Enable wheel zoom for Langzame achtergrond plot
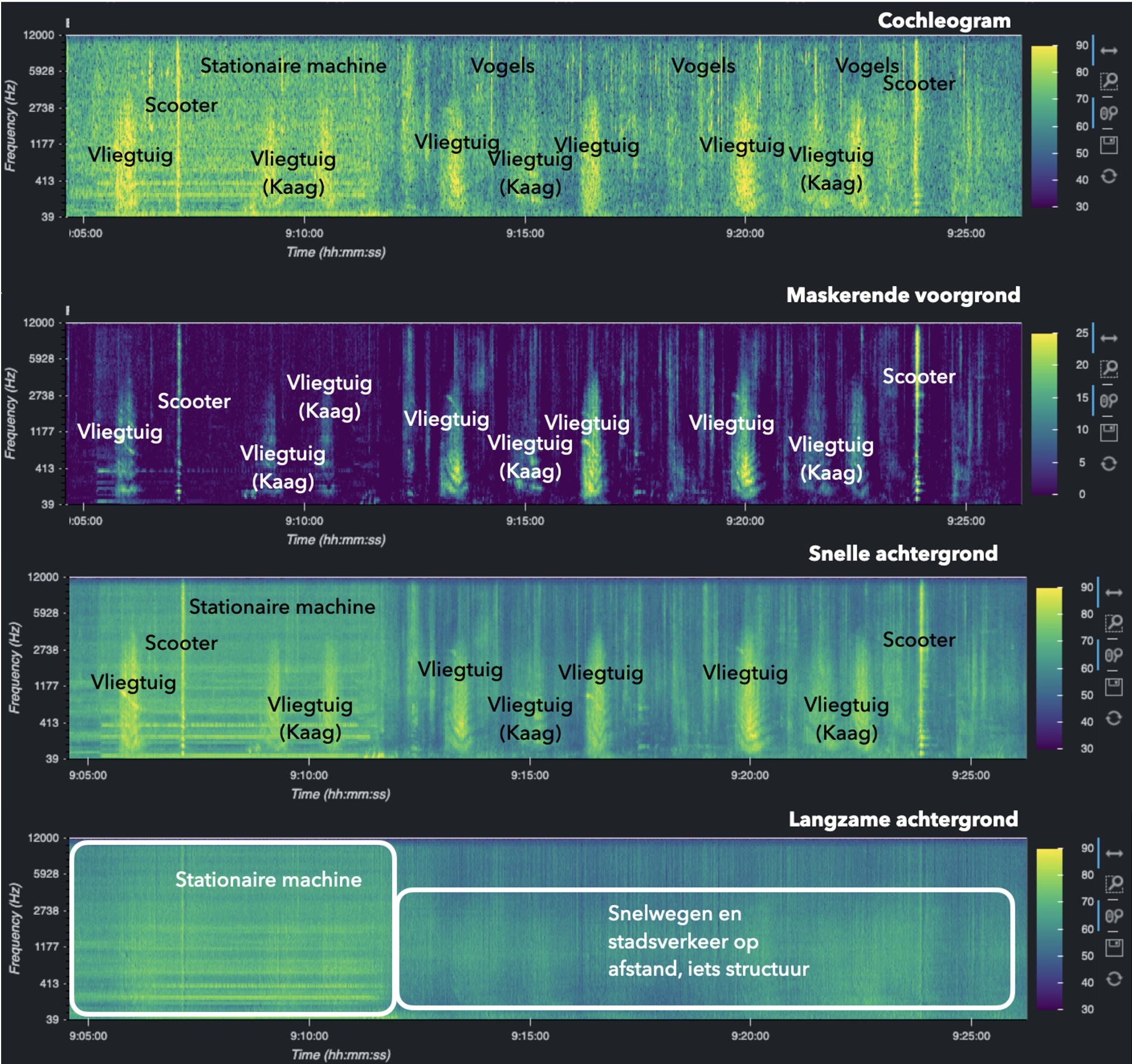Screen dimensions: 1132x1064 click(x=1114, y=916)
